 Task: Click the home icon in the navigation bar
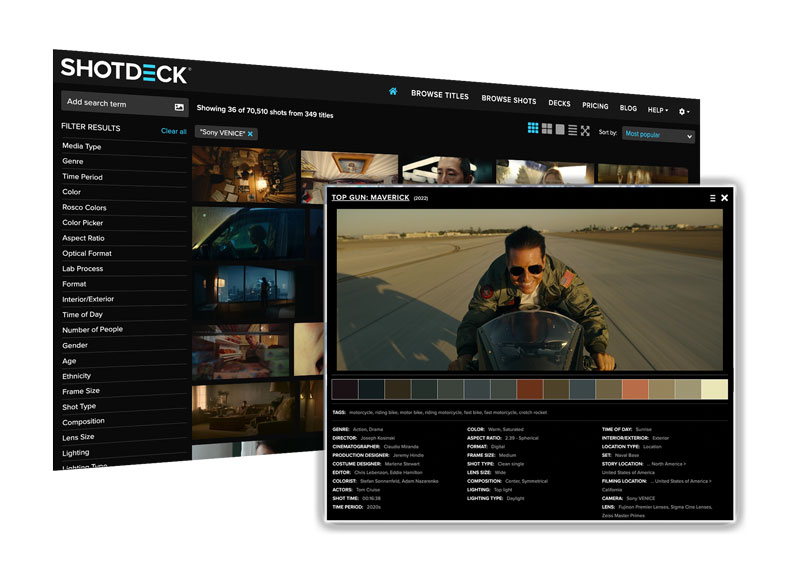392,92
